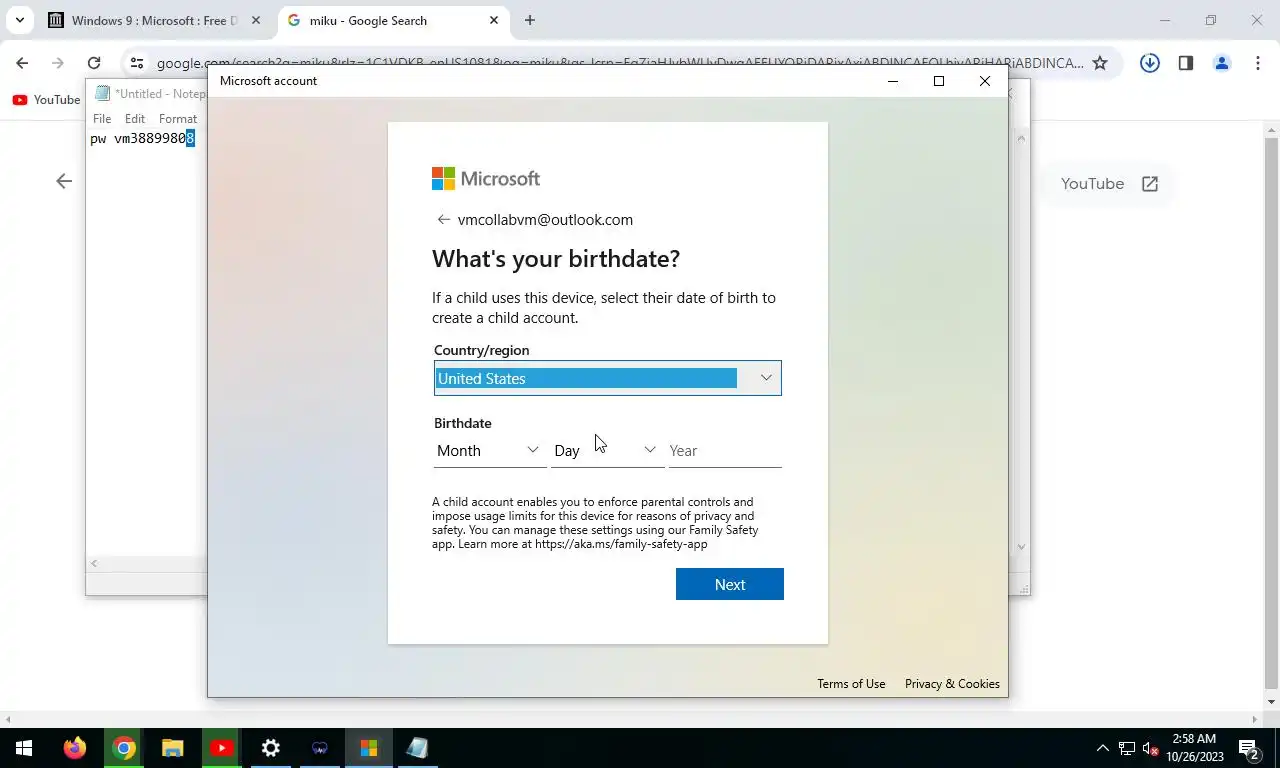The width and height of the screenshot is (1280, 768).
Task: Open the YouTube app in taskbar
Action: (222, 748)
